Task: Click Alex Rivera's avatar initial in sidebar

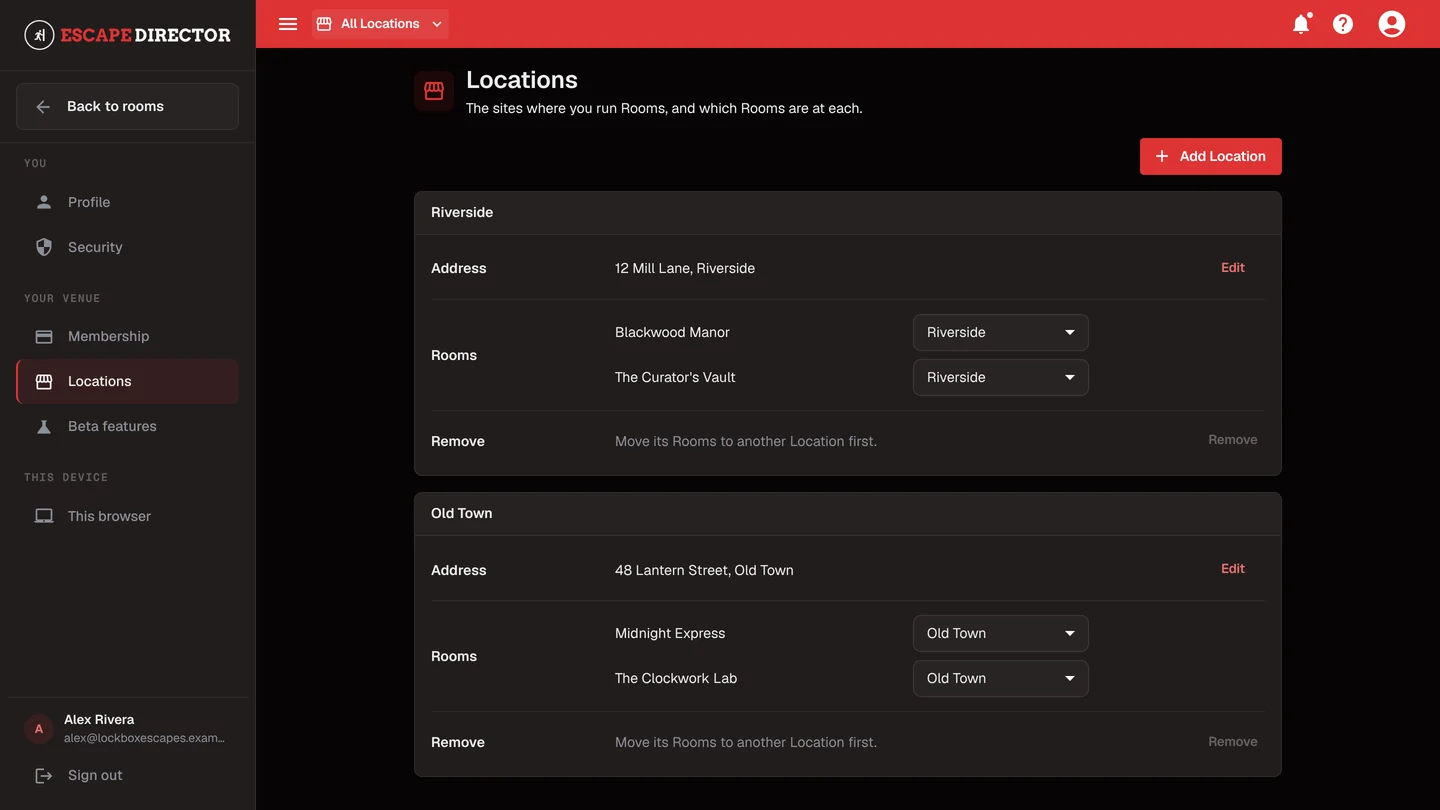Action: coord(39,729)
